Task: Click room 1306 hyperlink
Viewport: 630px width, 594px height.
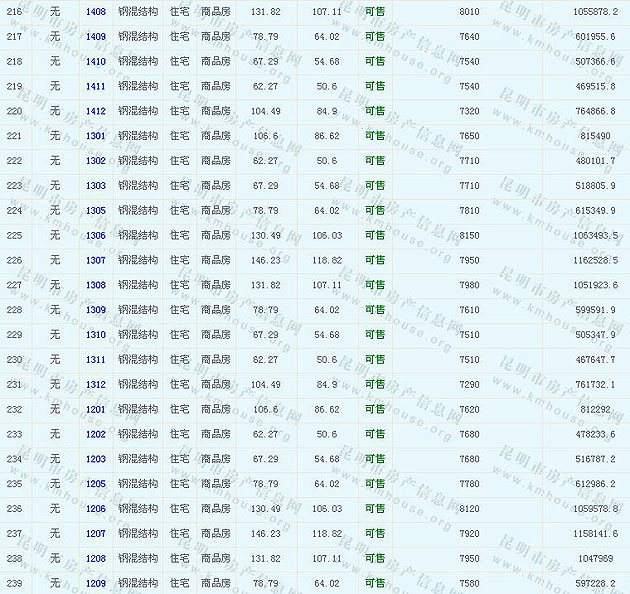Action: (95, 236)
